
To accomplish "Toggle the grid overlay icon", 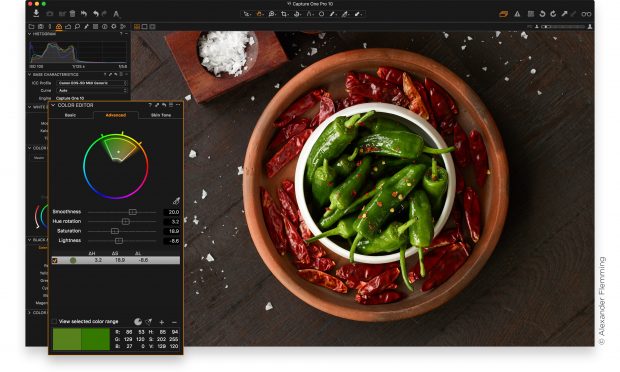I will (531, 14).
